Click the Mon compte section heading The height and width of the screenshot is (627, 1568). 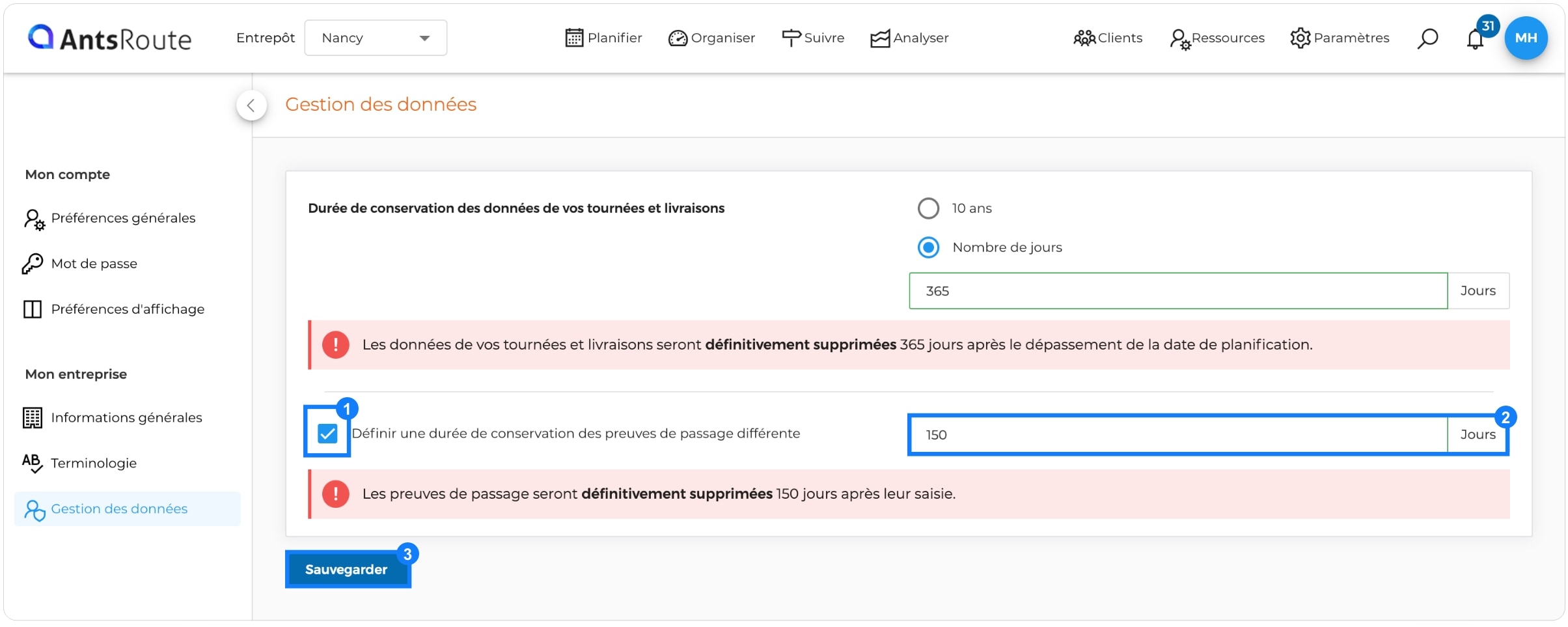coord(68,174)
